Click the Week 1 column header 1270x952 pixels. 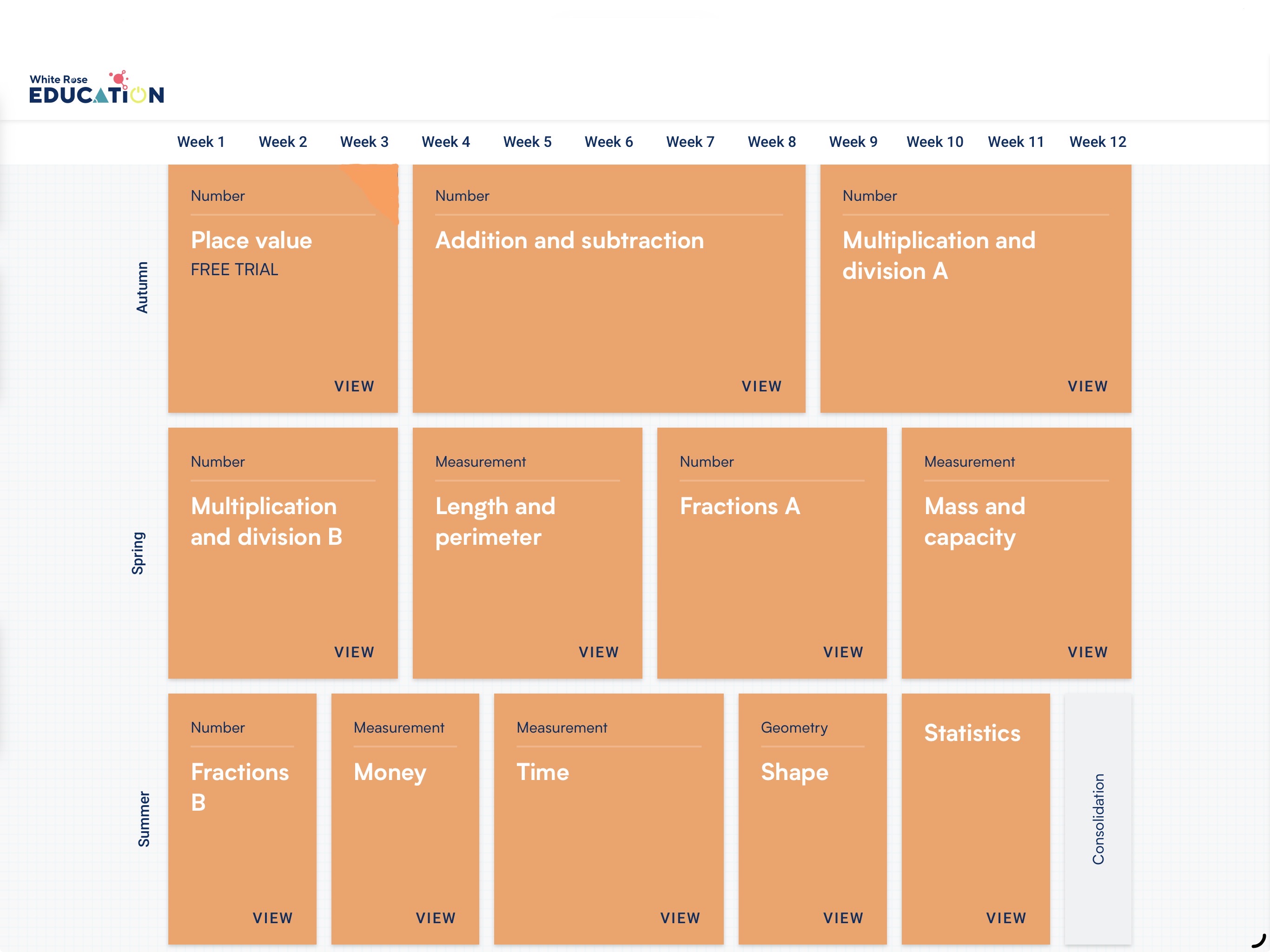(200, 142)
